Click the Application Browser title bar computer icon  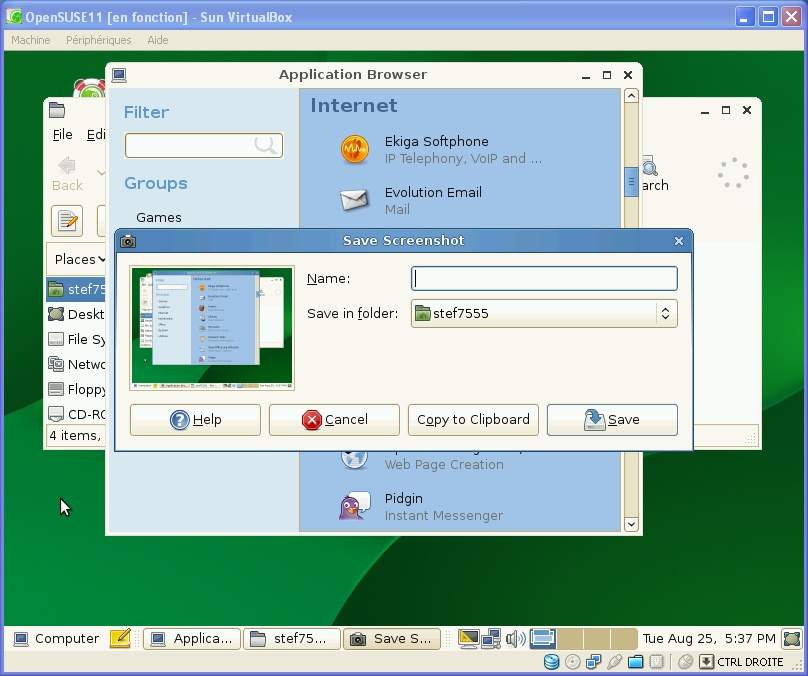tap(119, 75)
